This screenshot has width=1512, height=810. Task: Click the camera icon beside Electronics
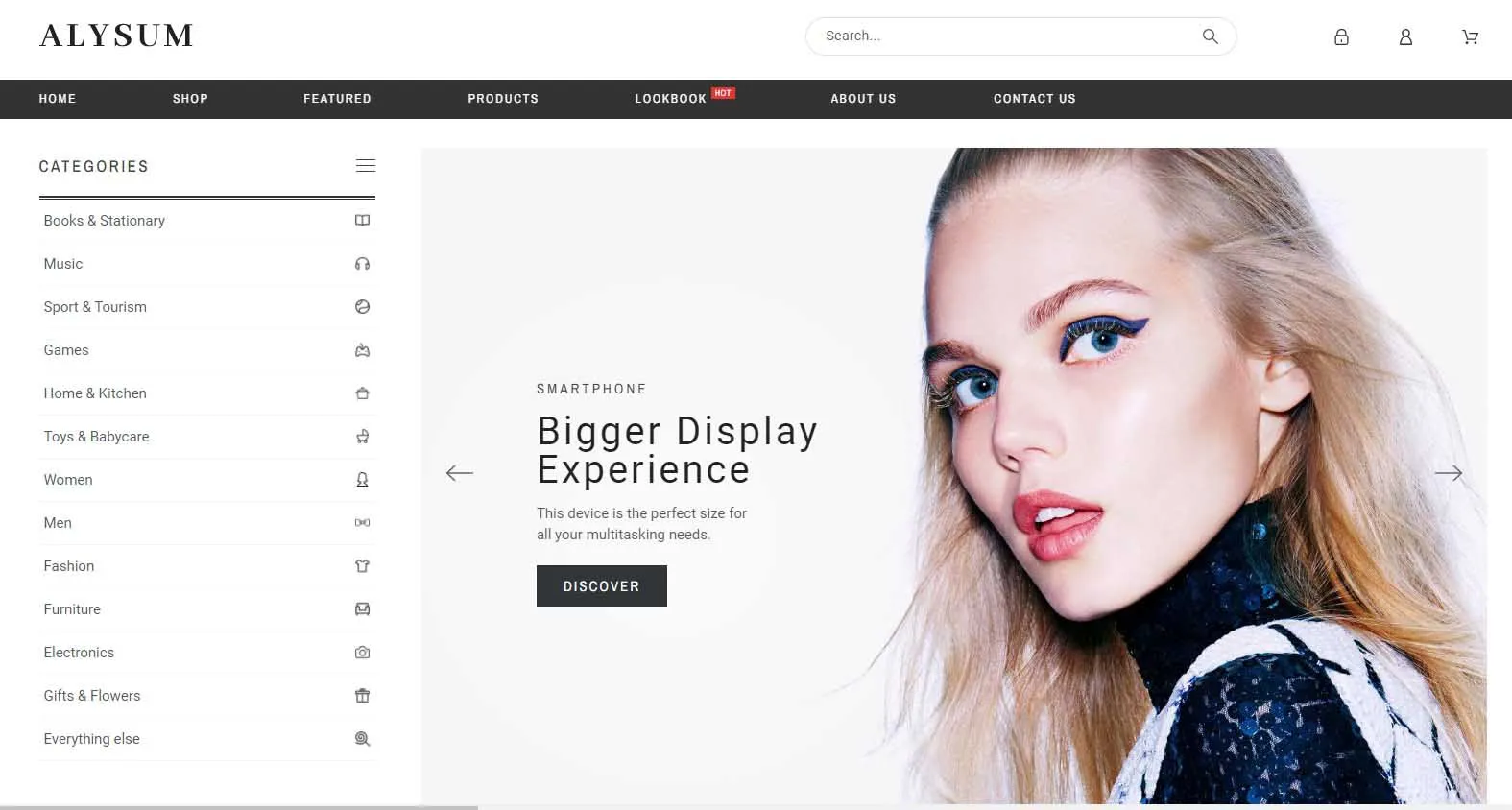tap(362, 653)
